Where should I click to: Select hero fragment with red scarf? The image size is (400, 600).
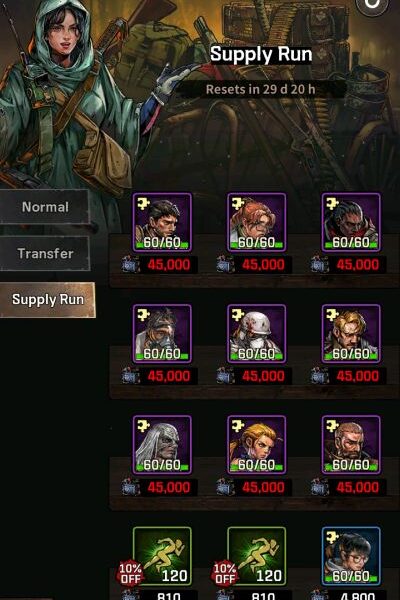click(x=351, y=222)
